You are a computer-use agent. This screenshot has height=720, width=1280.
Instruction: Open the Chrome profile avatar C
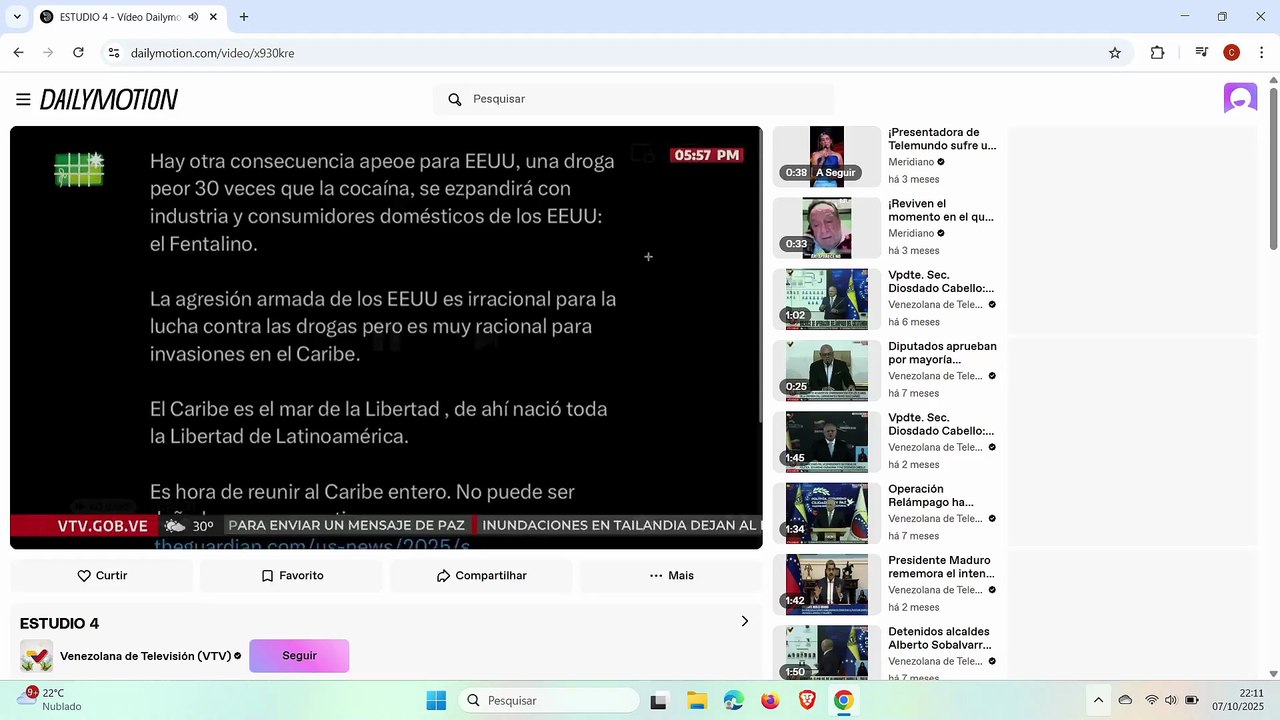(1231, 53)
